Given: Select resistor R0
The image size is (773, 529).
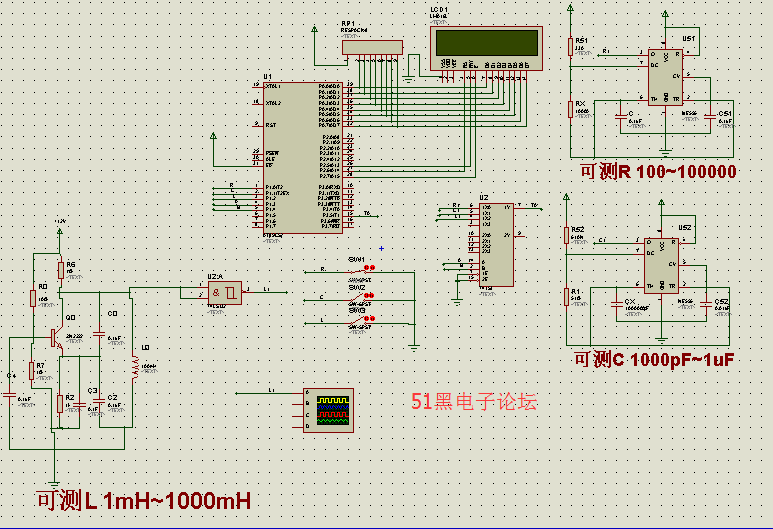Looking at the screenshot, I should pyautogui.click(x=33, y=298).
